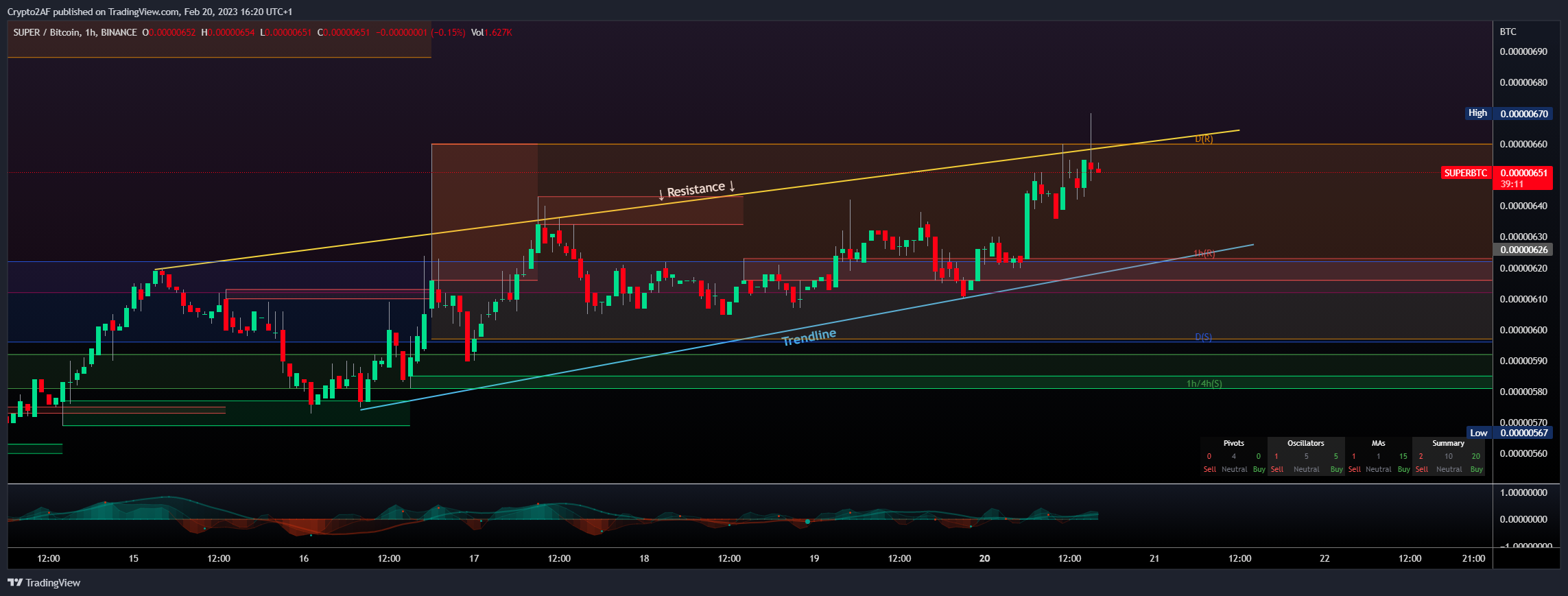Viewport: 1568px width, 596px height.
Task: Click the open value O0.00000652 in the legend
Action: (169, 32)
